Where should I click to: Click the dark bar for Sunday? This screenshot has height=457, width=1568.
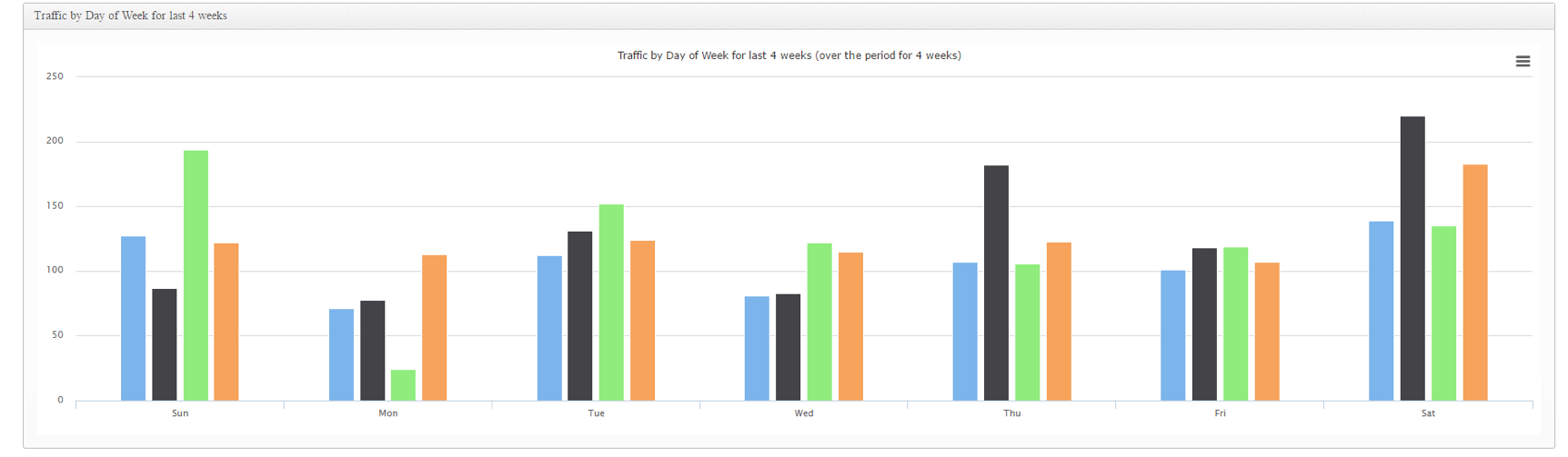165,344
